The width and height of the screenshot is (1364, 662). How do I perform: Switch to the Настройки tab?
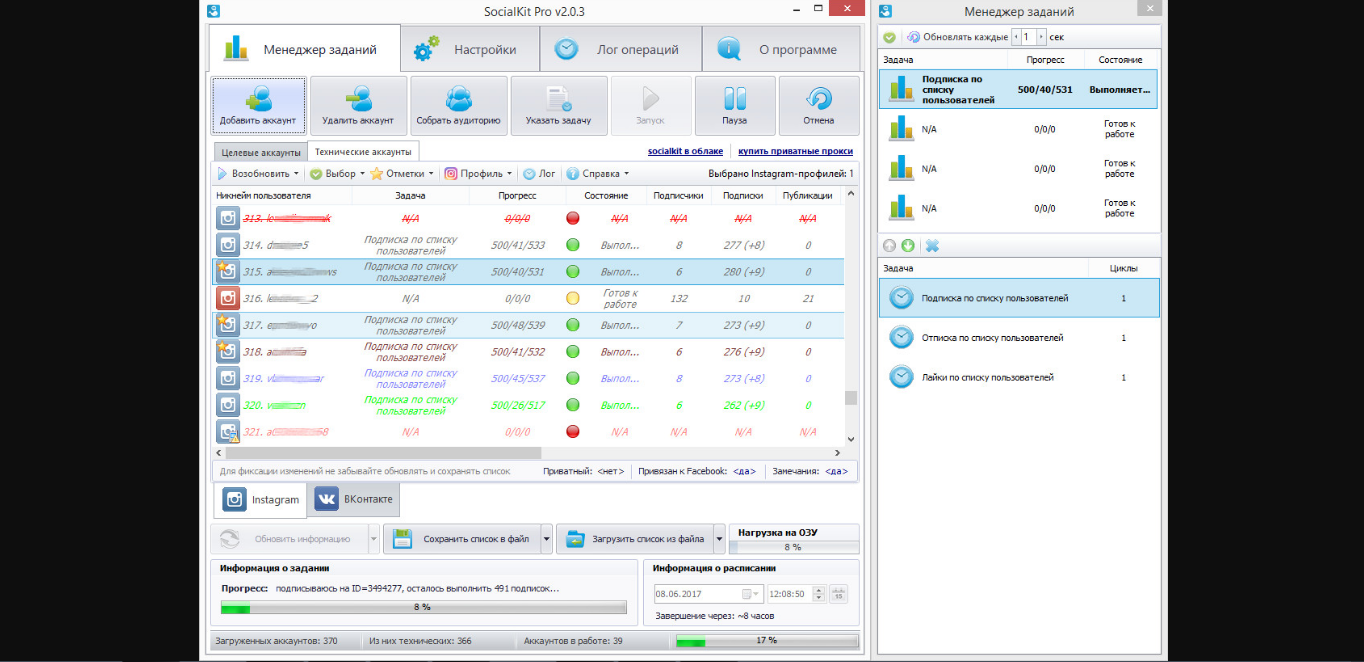tap(470, 49)
